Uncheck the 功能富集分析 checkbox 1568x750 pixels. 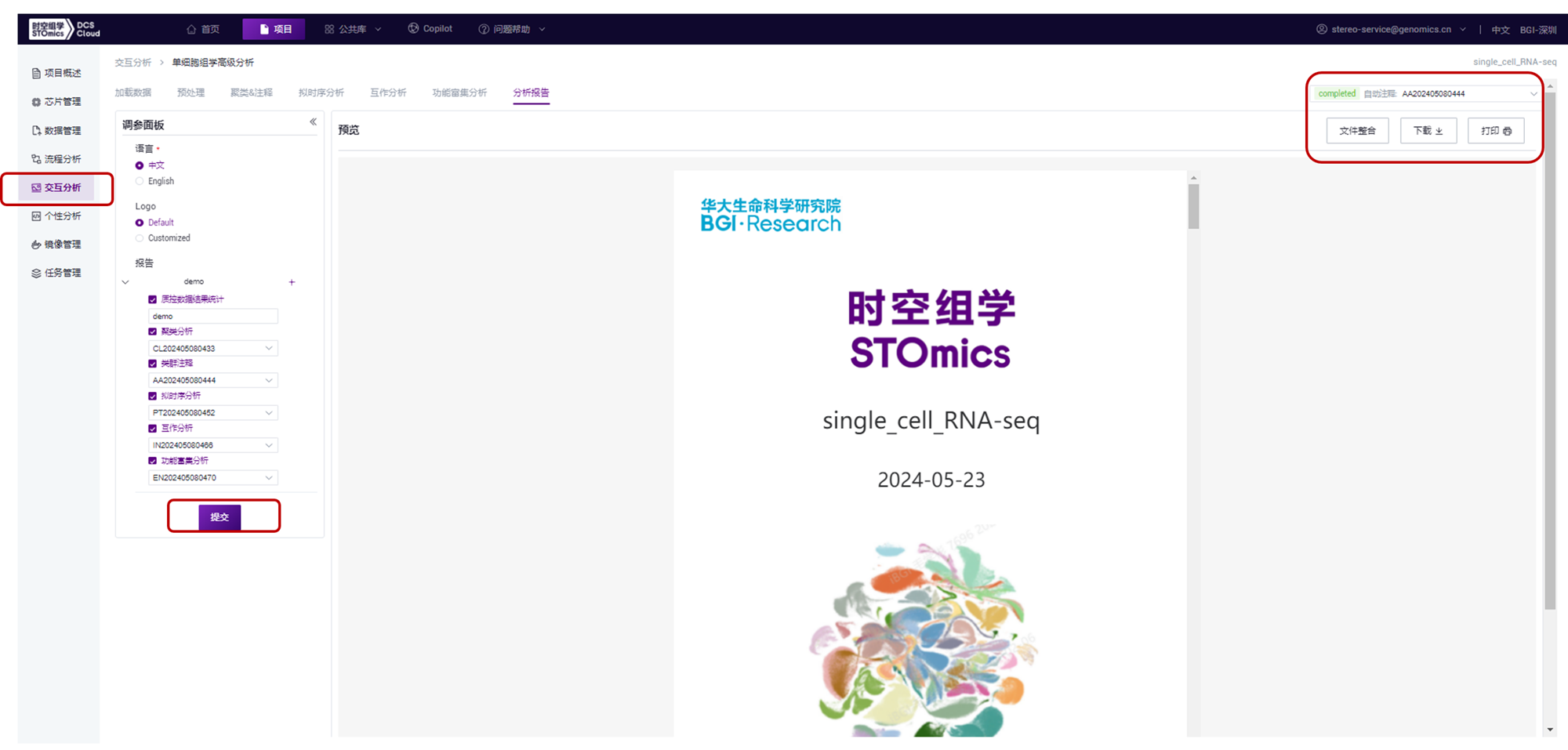[x=152, y=461]
